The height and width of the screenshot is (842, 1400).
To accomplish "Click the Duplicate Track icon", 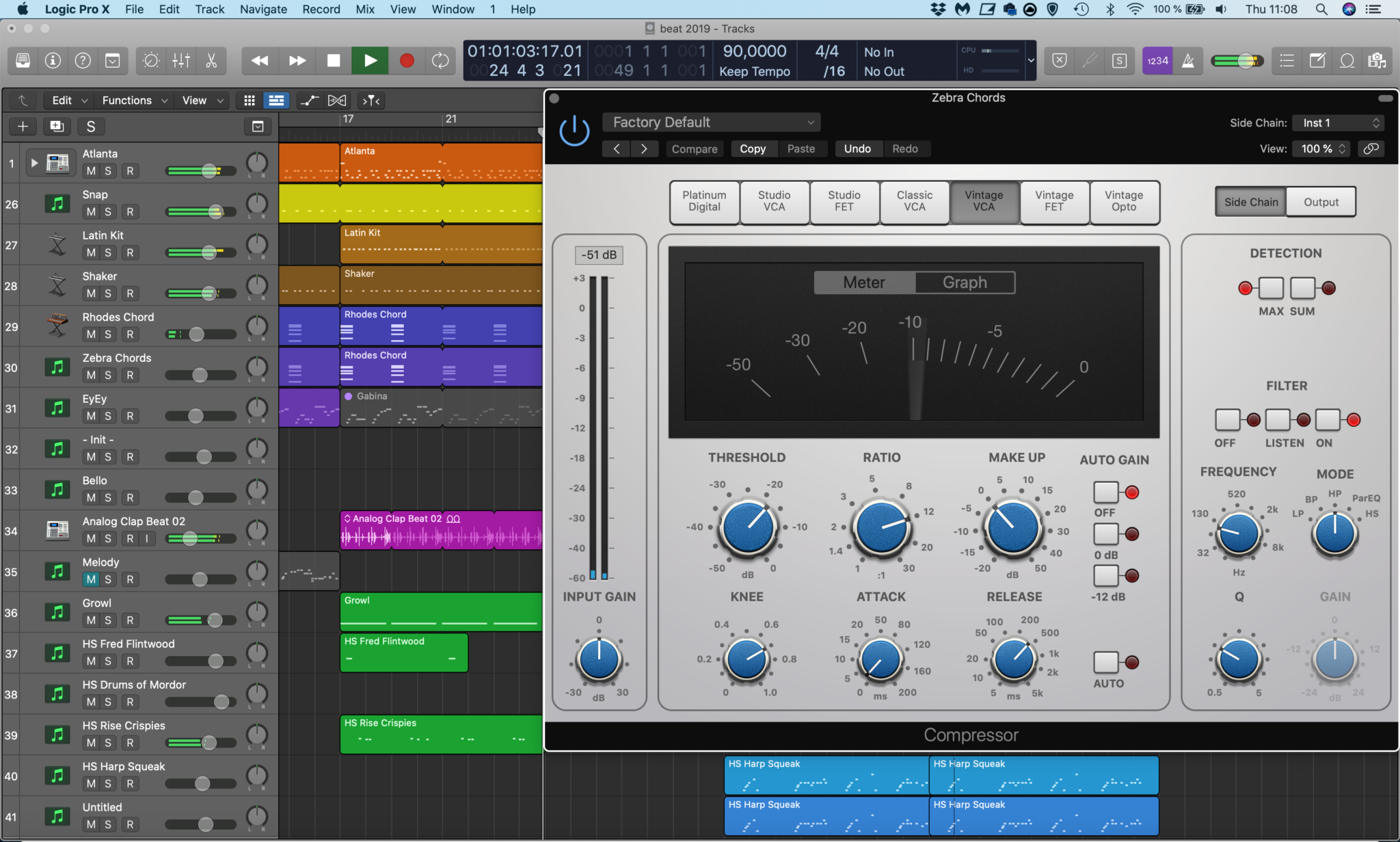I will (57, 127).
